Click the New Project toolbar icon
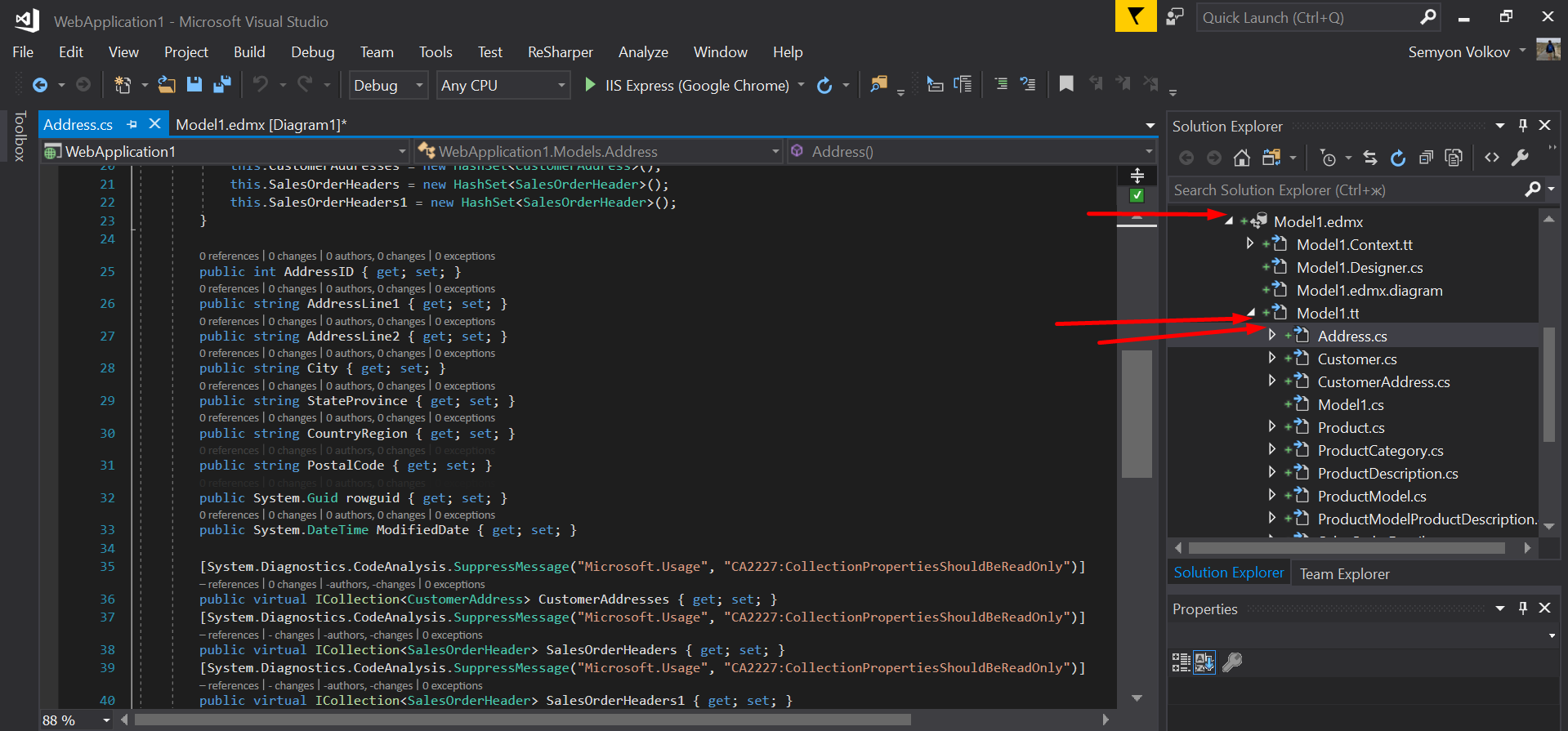Image resolution: width=1568 pixels, height=731 pixels. point(123,85)
